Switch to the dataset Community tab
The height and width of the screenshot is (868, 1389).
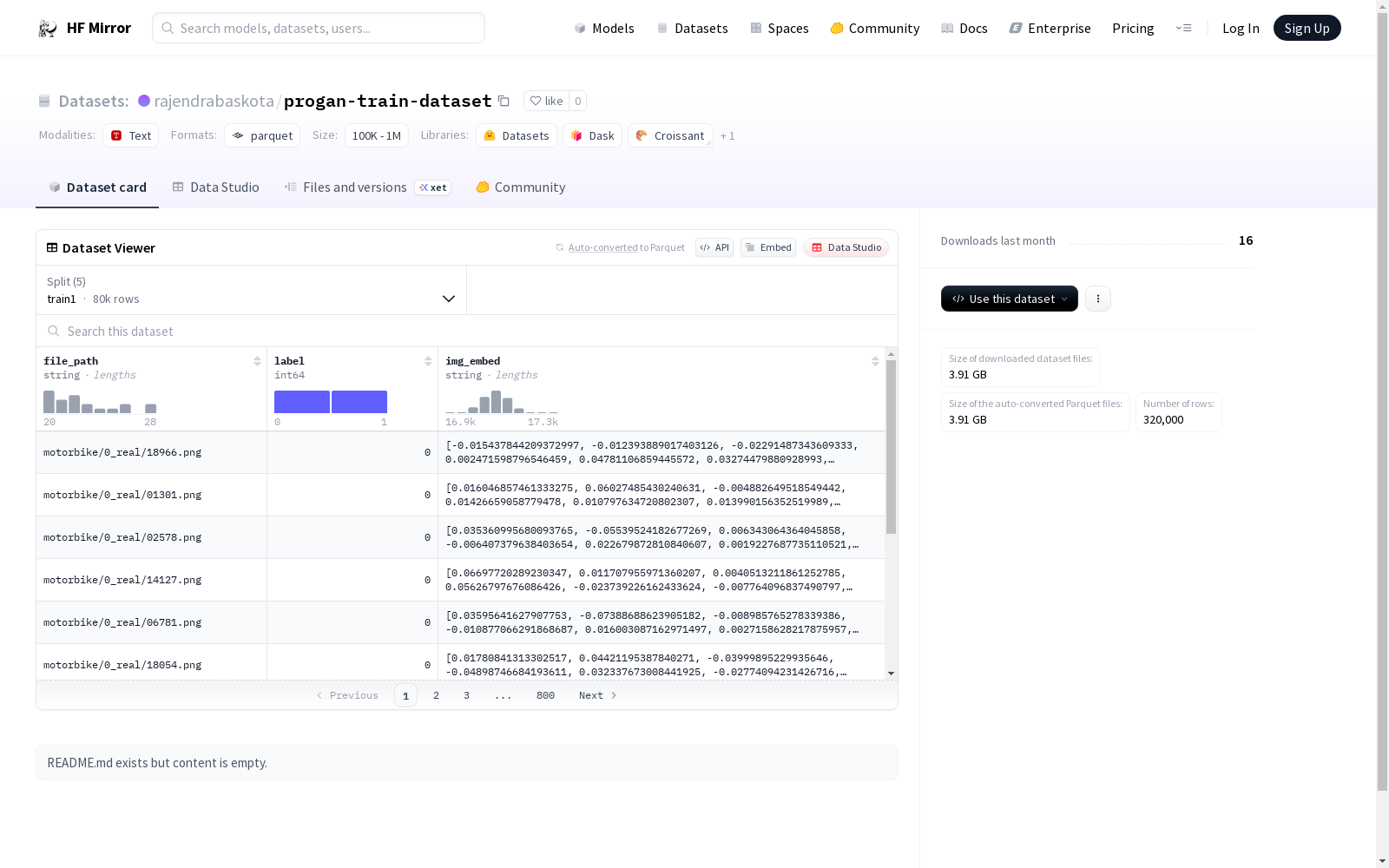click(x=521, y=187)
